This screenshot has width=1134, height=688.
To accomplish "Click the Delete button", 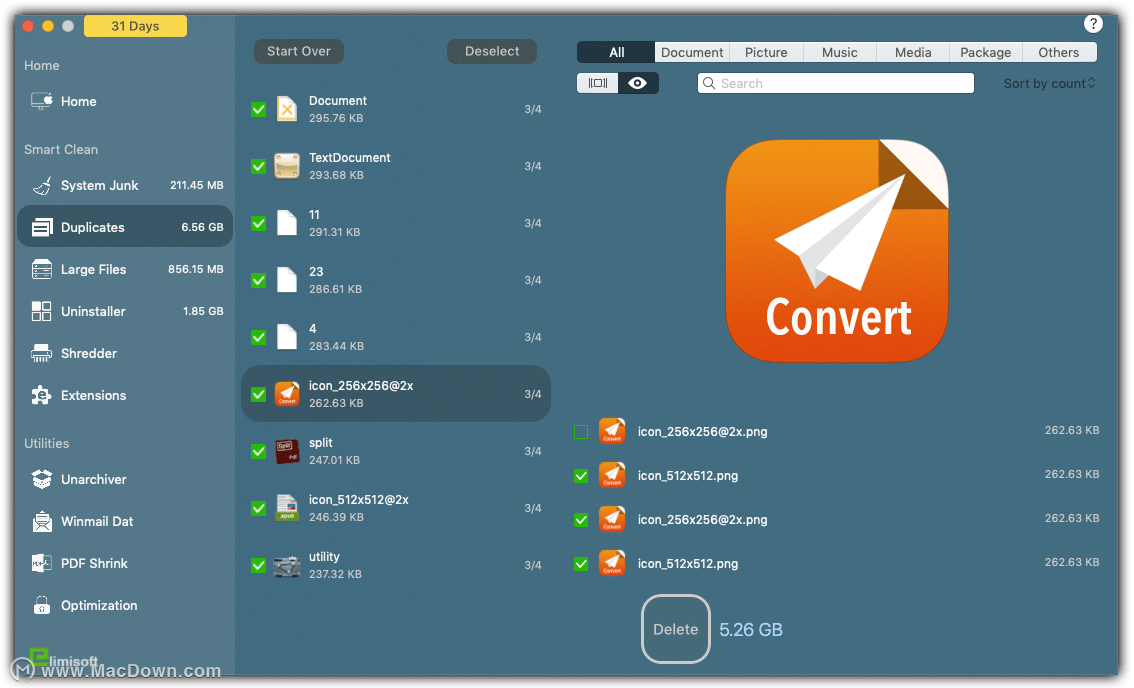I will [675, 629].
